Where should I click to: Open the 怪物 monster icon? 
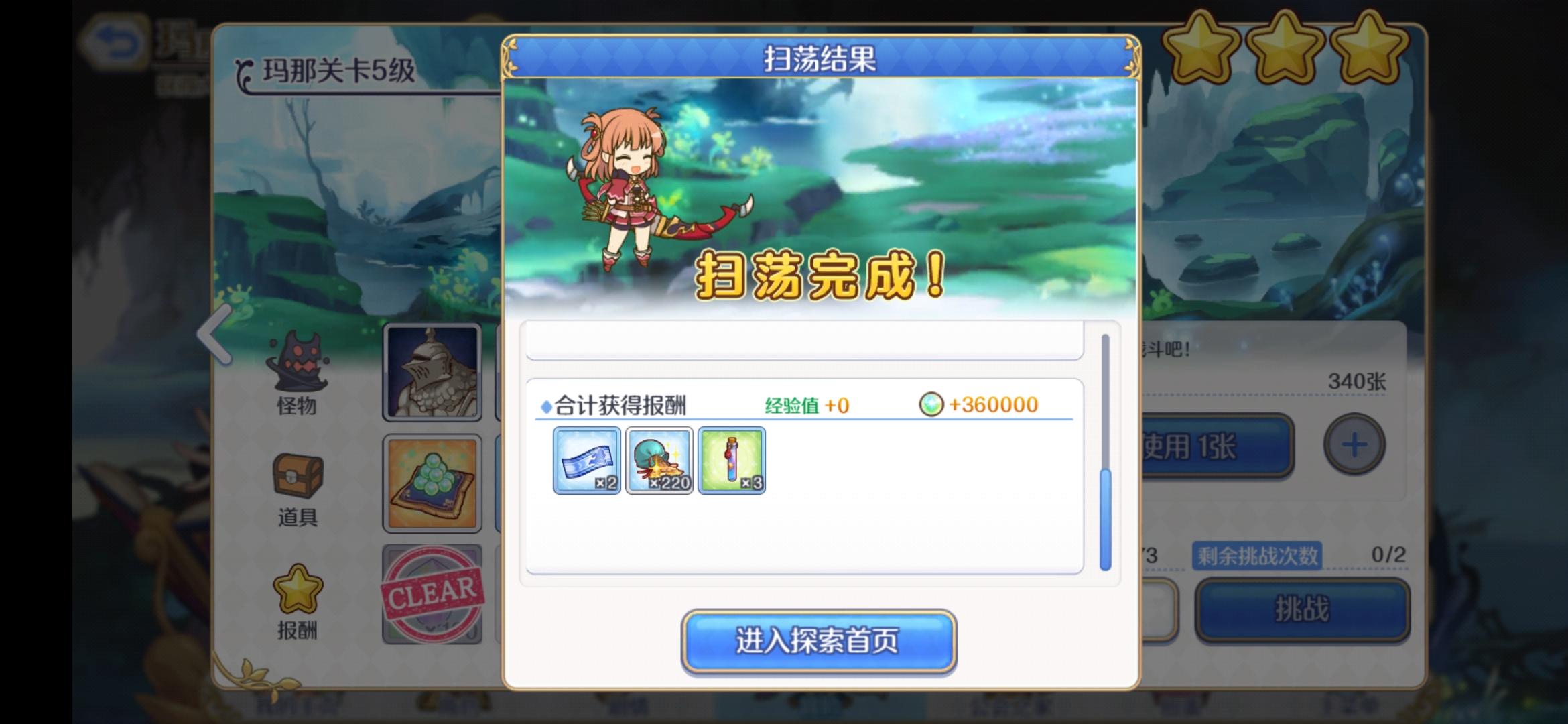298,362
